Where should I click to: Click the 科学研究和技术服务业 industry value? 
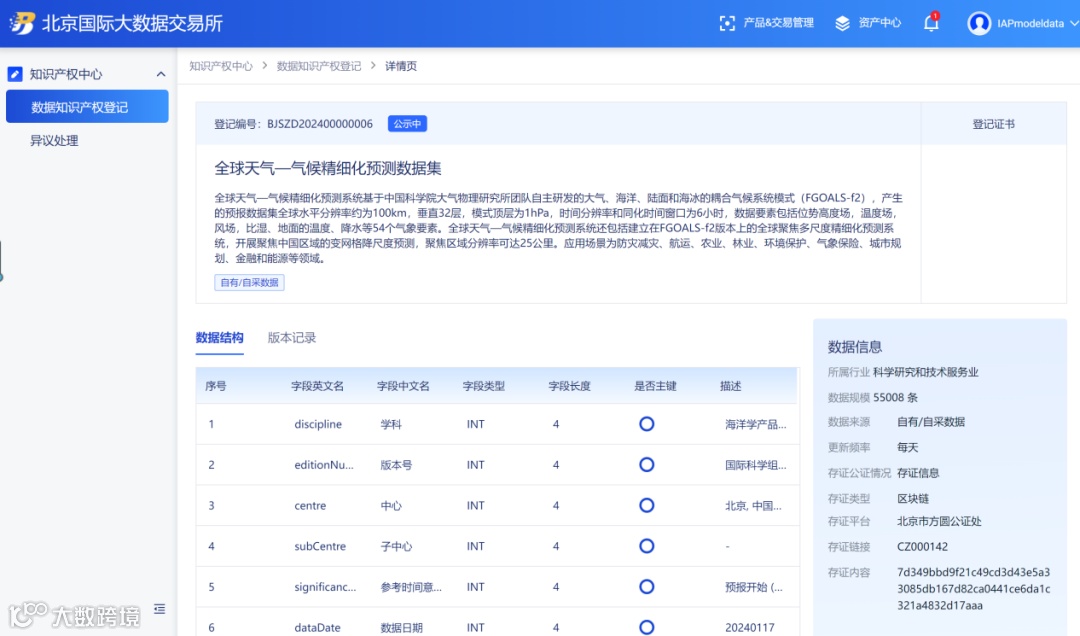tap(926, 372)
